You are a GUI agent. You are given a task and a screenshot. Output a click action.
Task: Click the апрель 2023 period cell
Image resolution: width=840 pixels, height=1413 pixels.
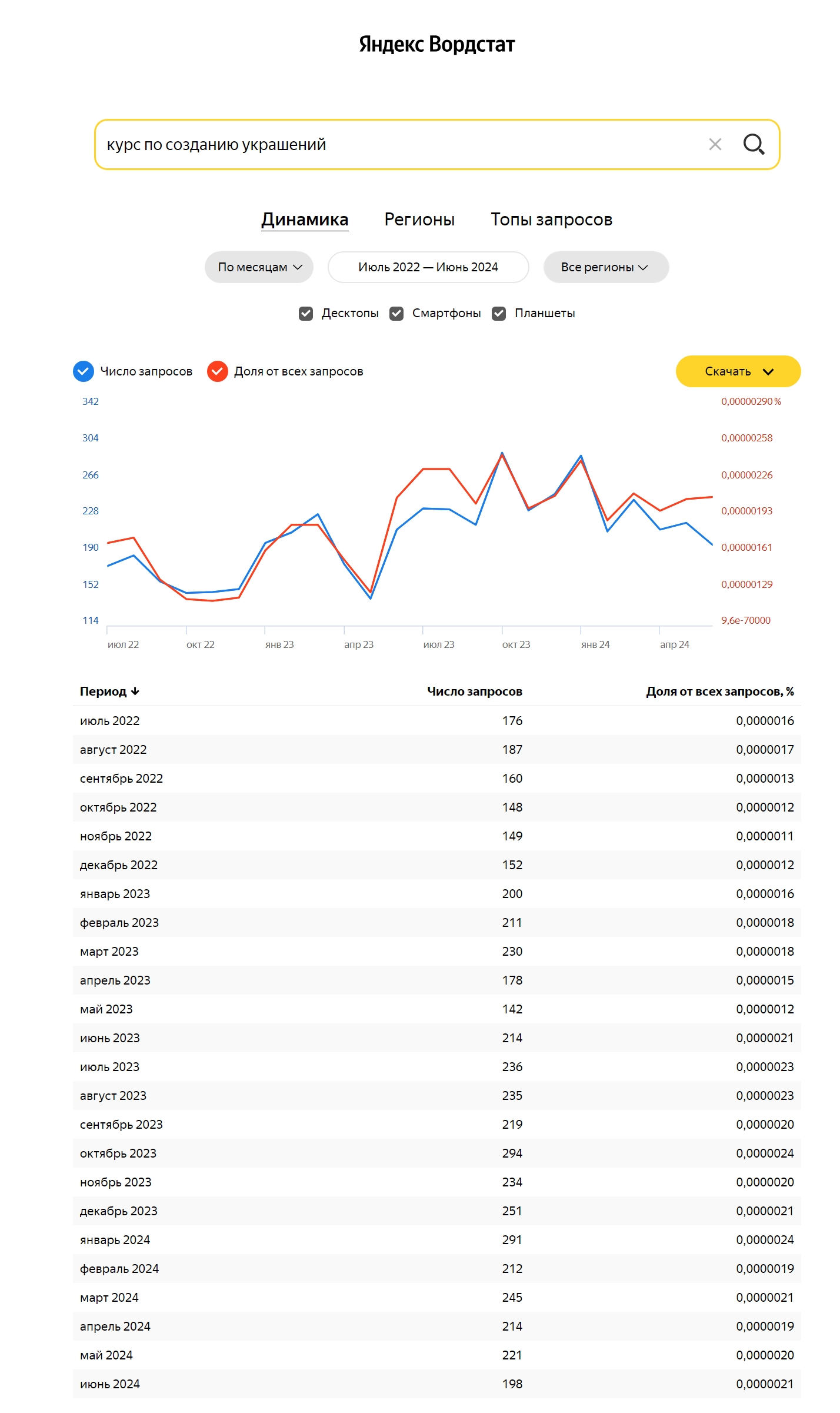pyautogui.click(x=115, y=980)
